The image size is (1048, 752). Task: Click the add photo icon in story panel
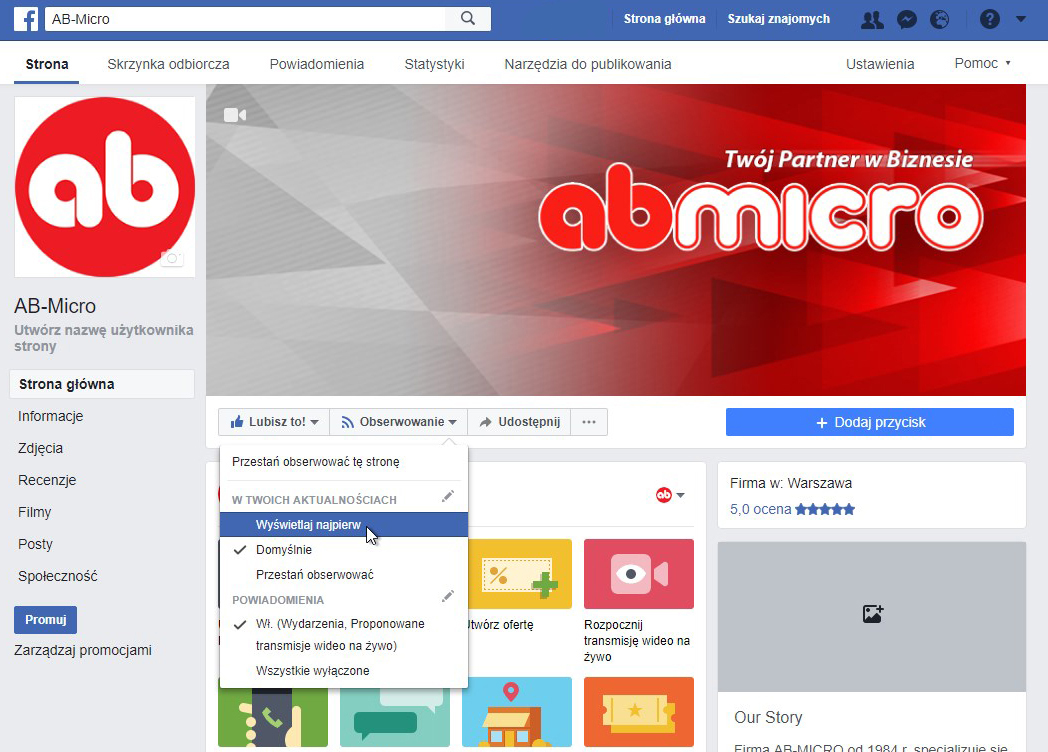click(x=872, y=614)
